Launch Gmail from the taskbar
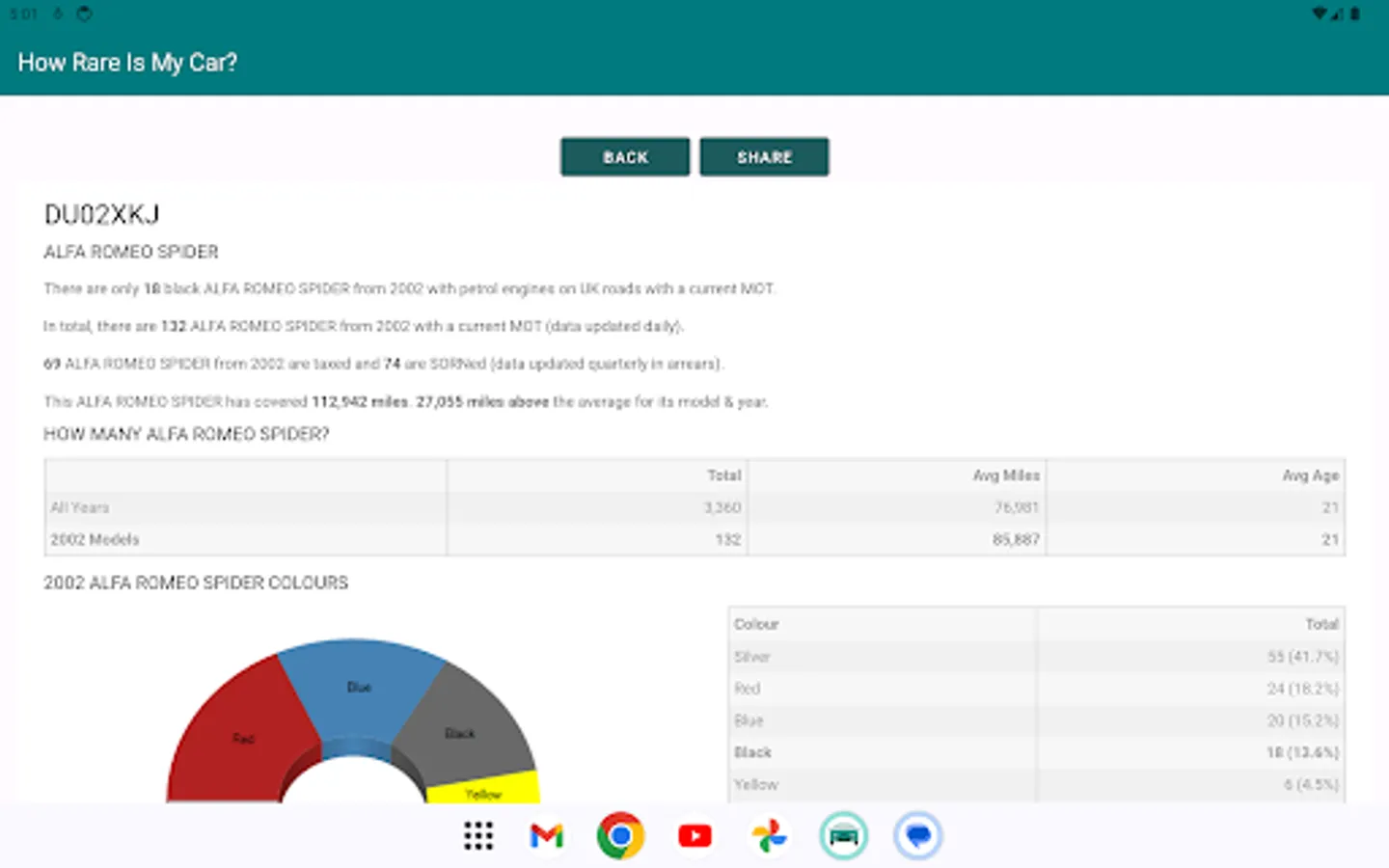Screen dimensions: 1389x868 point(547,835)
